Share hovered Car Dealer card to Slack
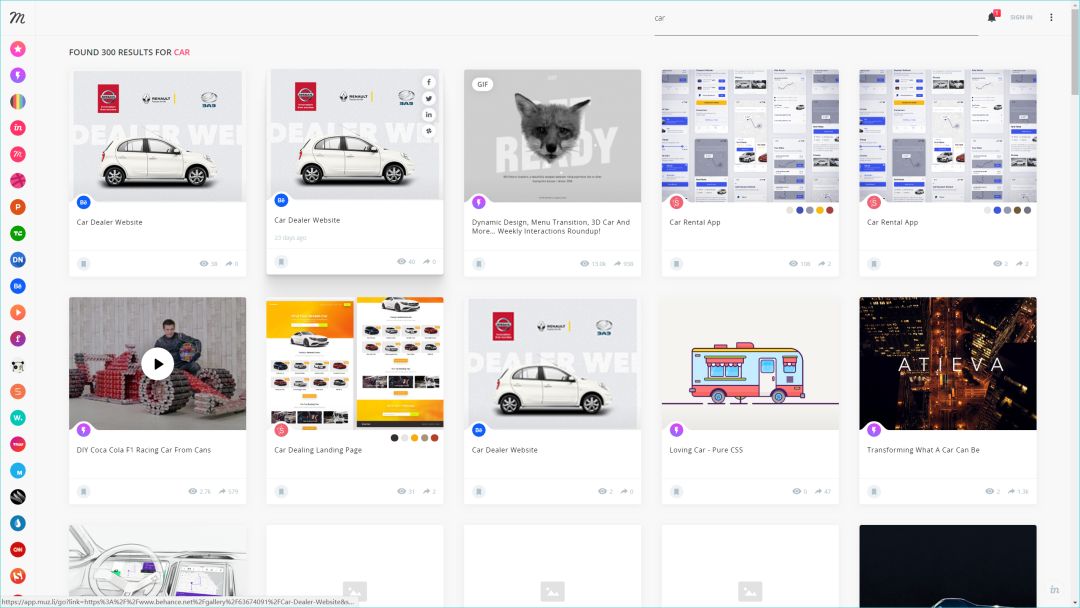Screen dimensions: 1080x608 tap(429, 130)
